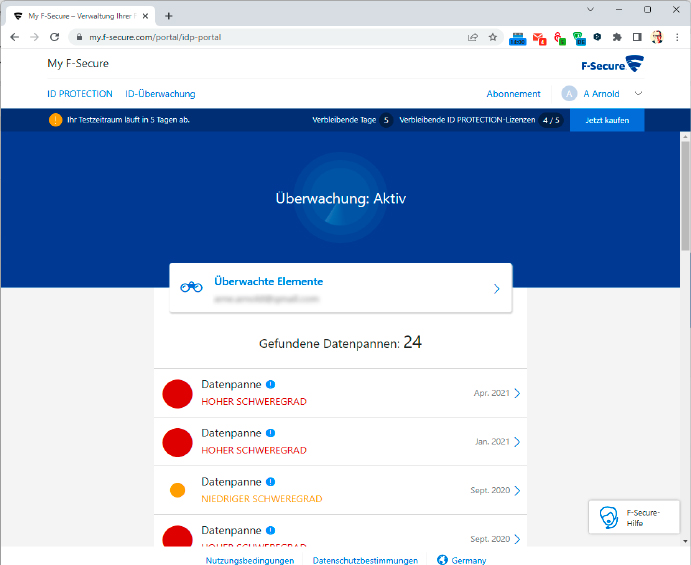
Task: Open the bottom Sept. 2020 breach chevron
Action: pyautogui.click(x=517, y=539)
